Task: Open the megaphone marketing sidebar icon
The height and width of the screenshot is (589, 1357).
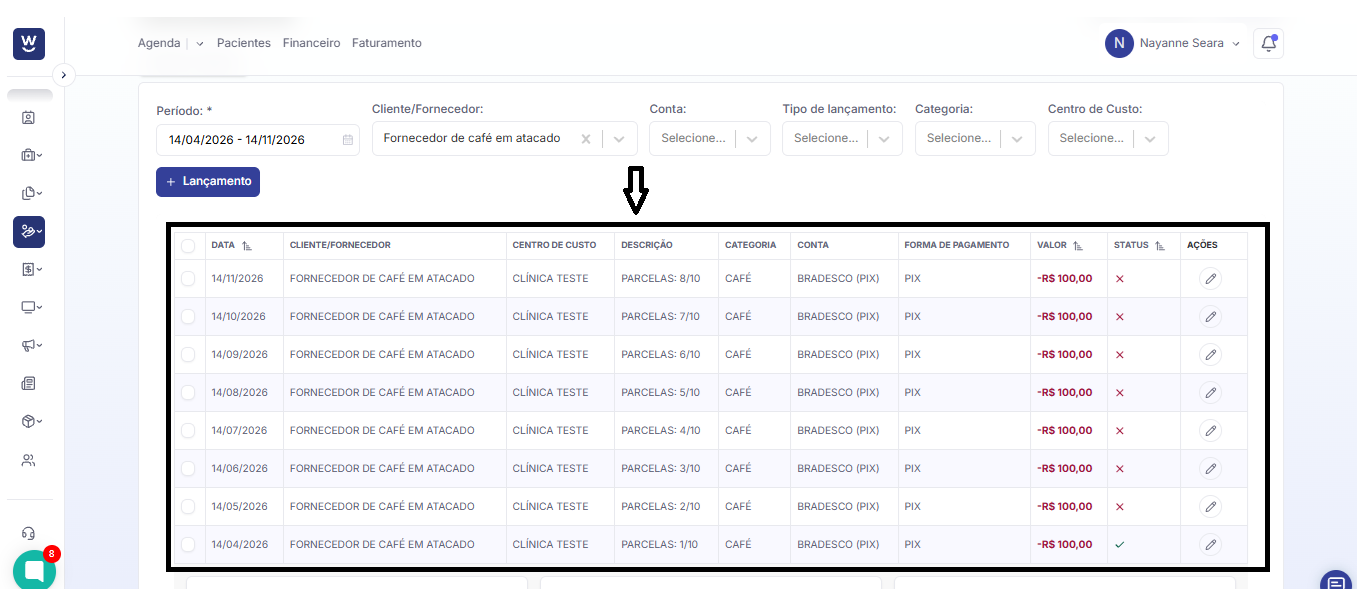Action: click(x=29, y=345)
